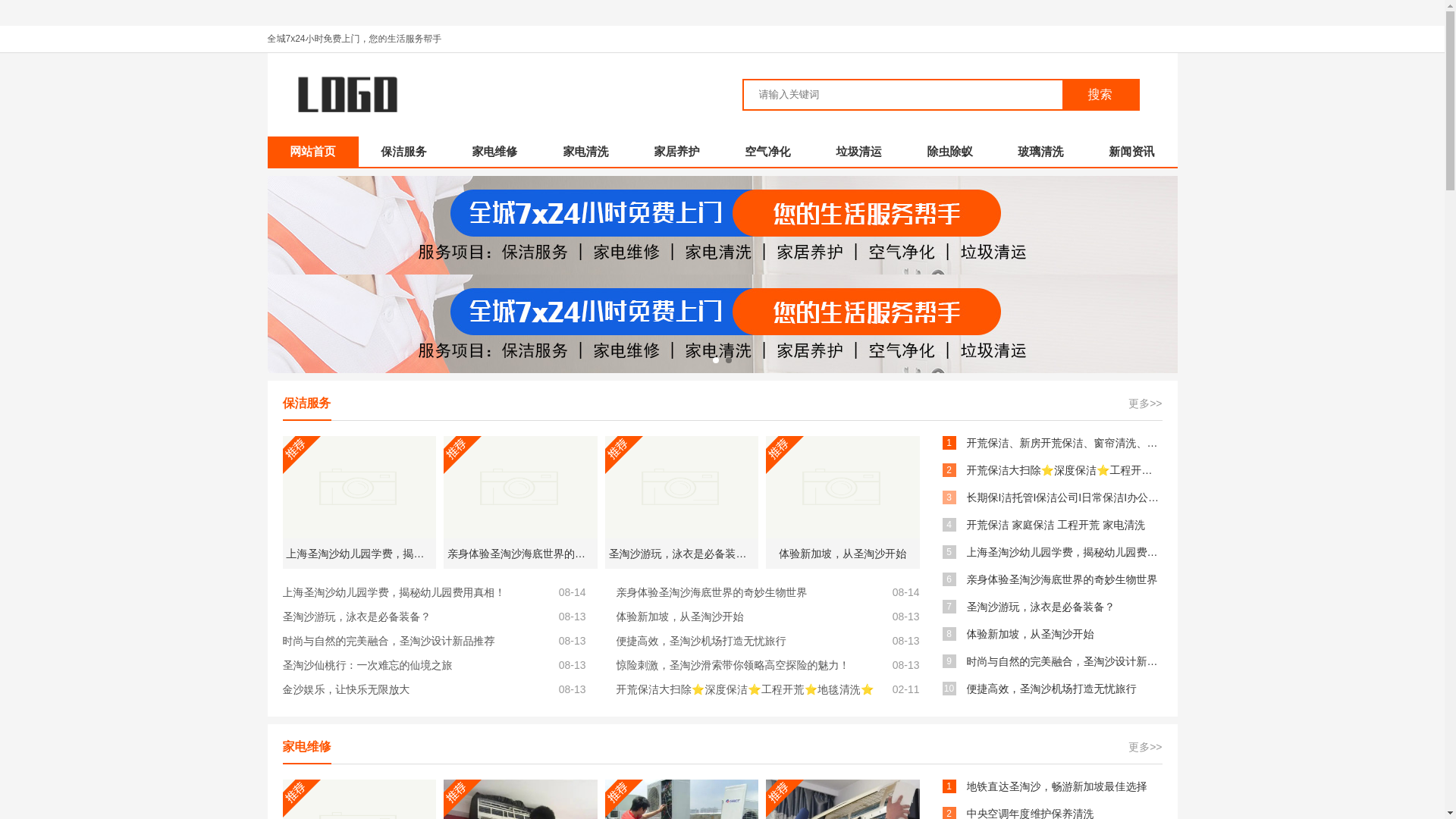Viewport: 1456px width, 819px height.
Task: Open article 金沙娱乐，让快乐无限放大
Action: coord(346,689)
